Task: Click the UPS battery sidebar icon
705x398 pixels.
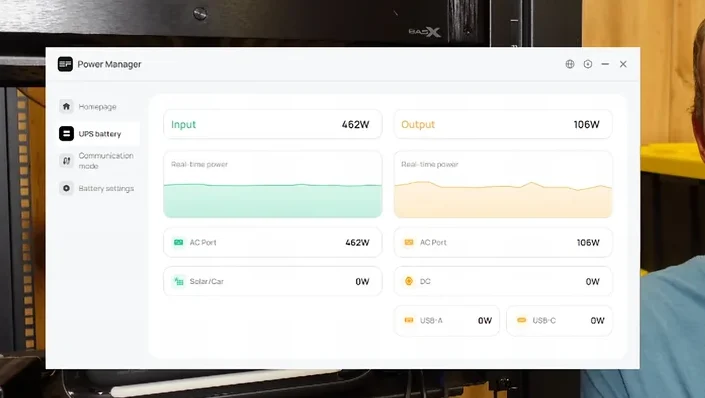Action: coord(67,134)
